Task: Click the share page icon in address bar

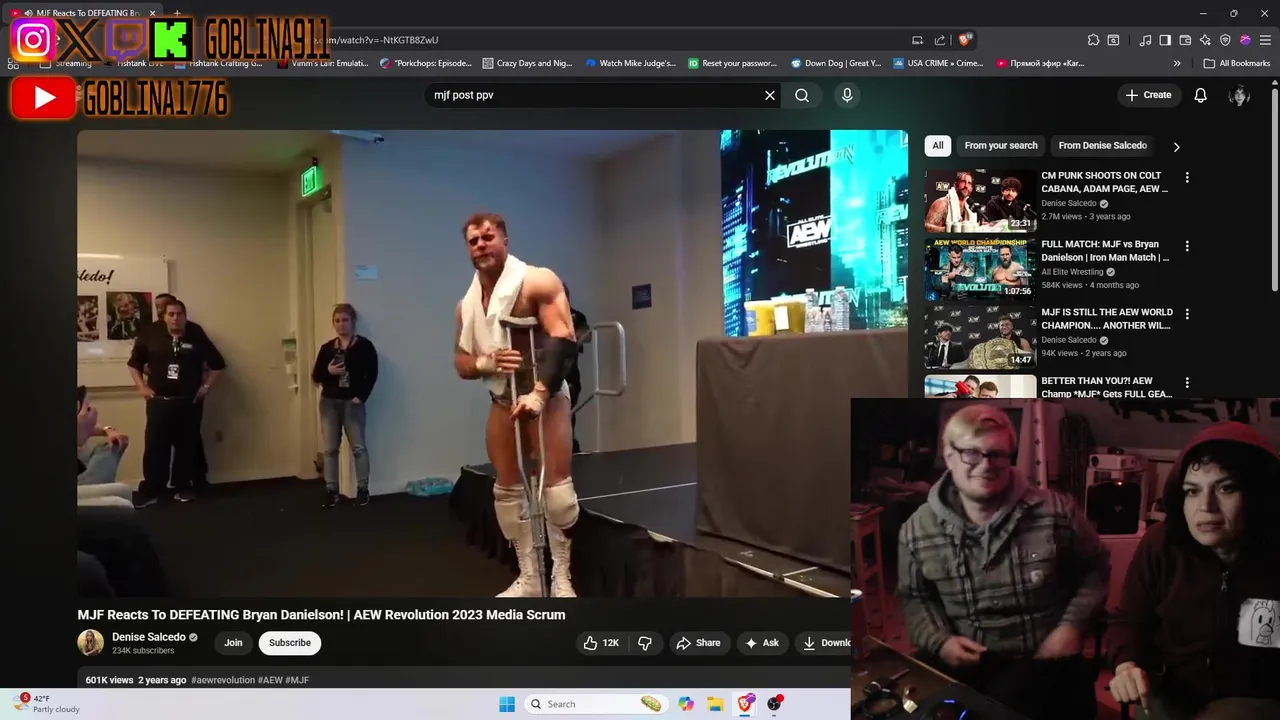Action: tap(940, 40)
